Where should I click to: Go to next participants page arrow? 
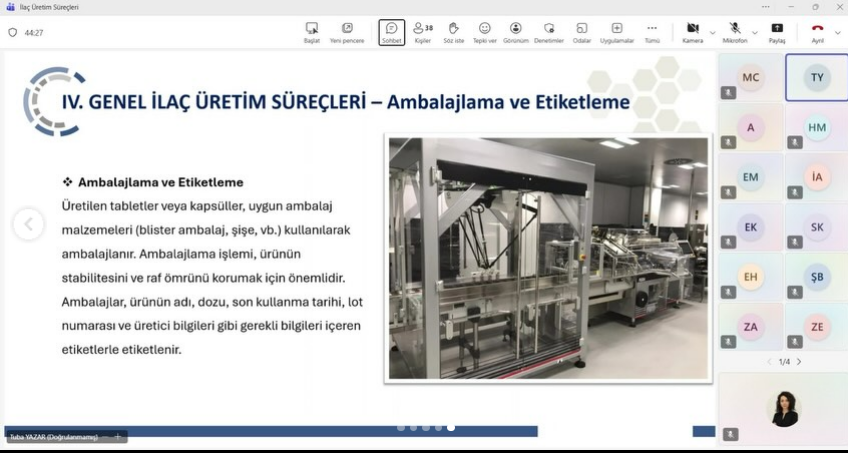799,361
